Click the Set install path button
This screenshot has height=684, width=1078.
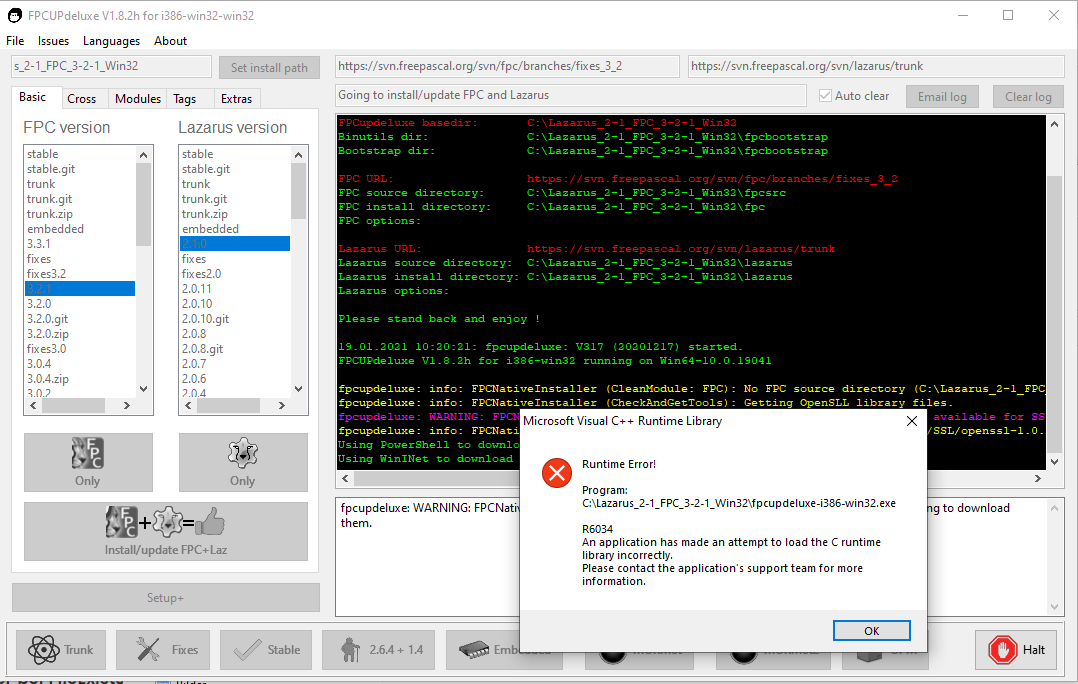[270, 67]
